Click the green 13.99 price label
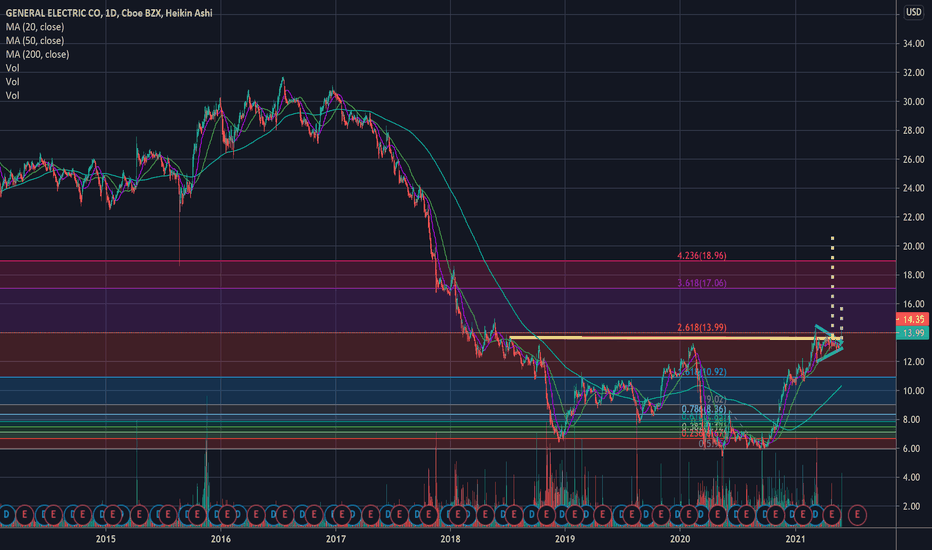932x550 pixels. click(x=912, y=333)
